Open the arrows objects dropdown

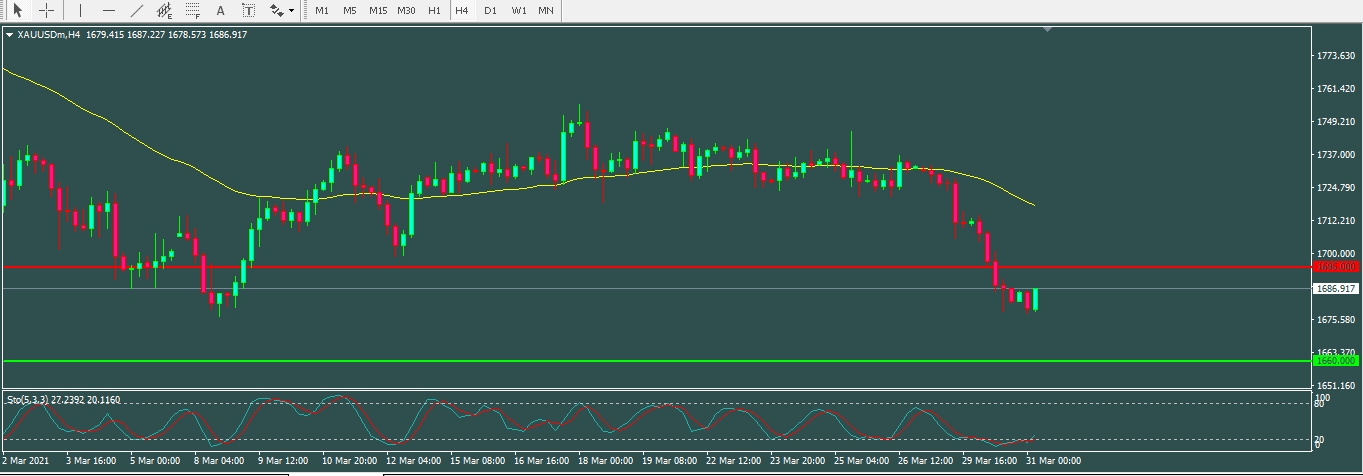click(x=282, y=10)
